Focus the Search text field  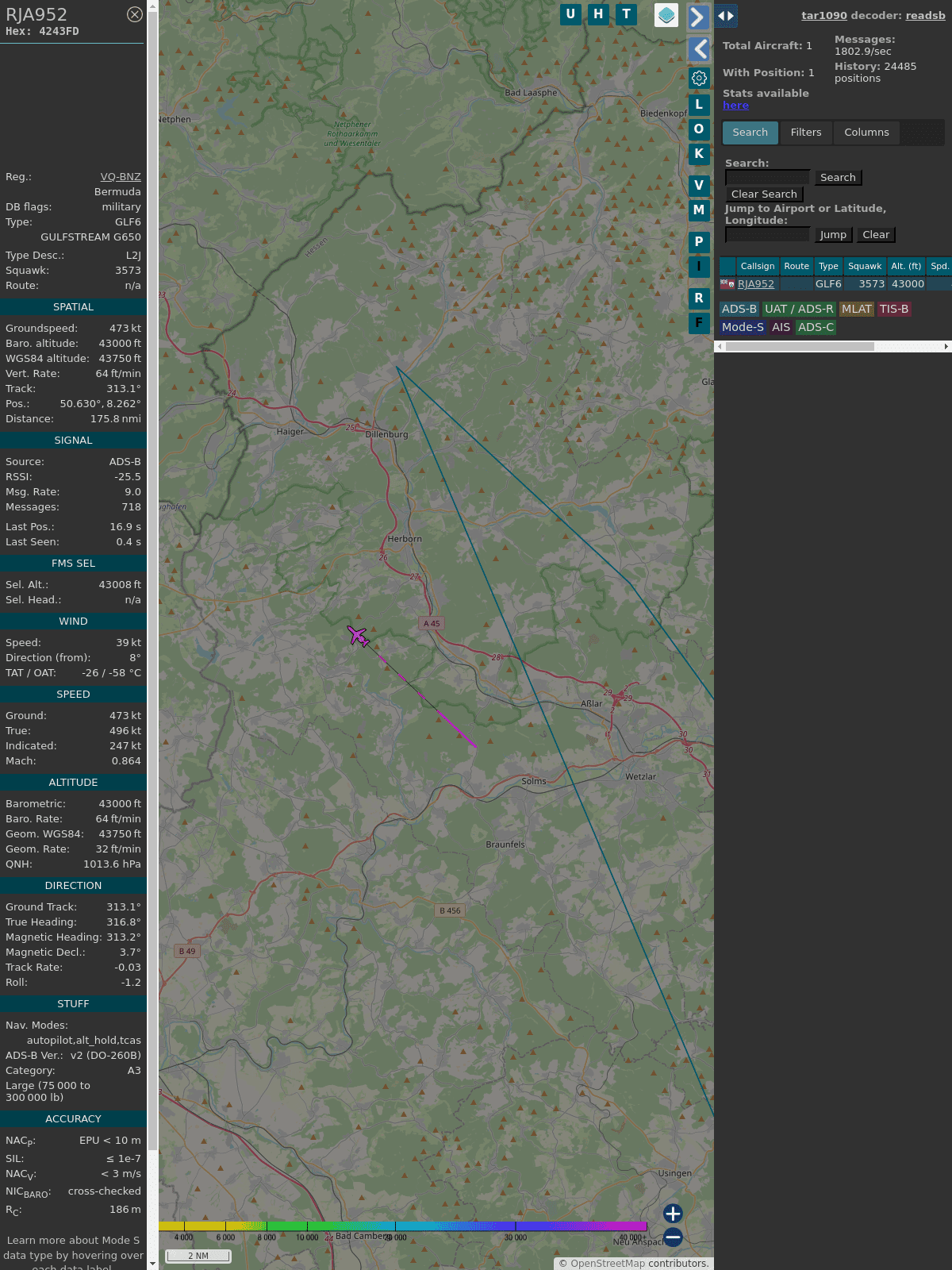pos(767,178)
